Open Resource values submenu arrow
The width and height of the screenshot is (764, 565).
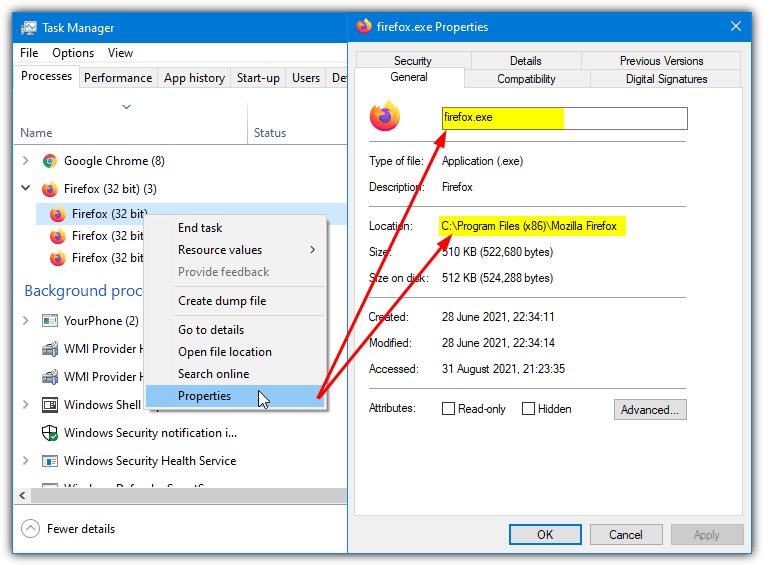(x=313, y=250)
